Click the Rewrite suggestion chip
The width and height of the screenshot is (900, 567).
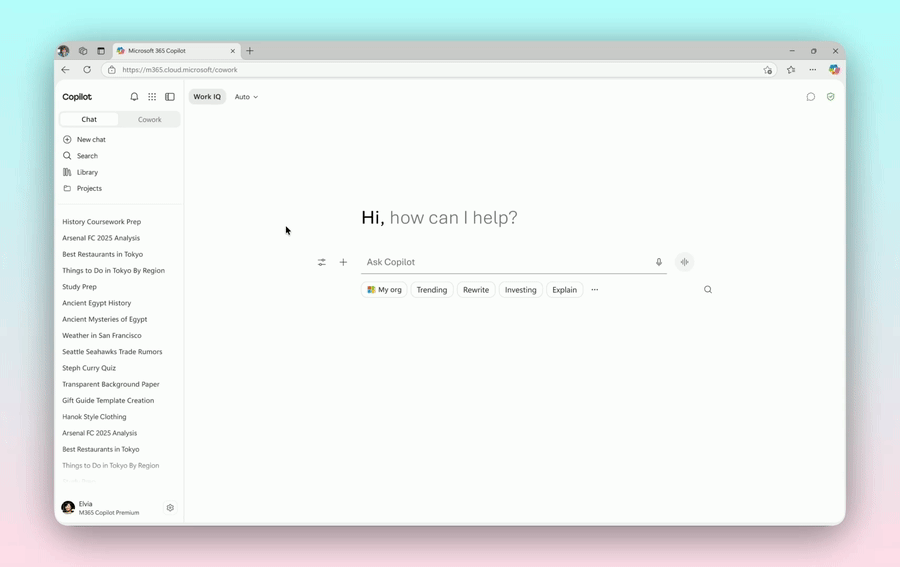click(476, 290)
